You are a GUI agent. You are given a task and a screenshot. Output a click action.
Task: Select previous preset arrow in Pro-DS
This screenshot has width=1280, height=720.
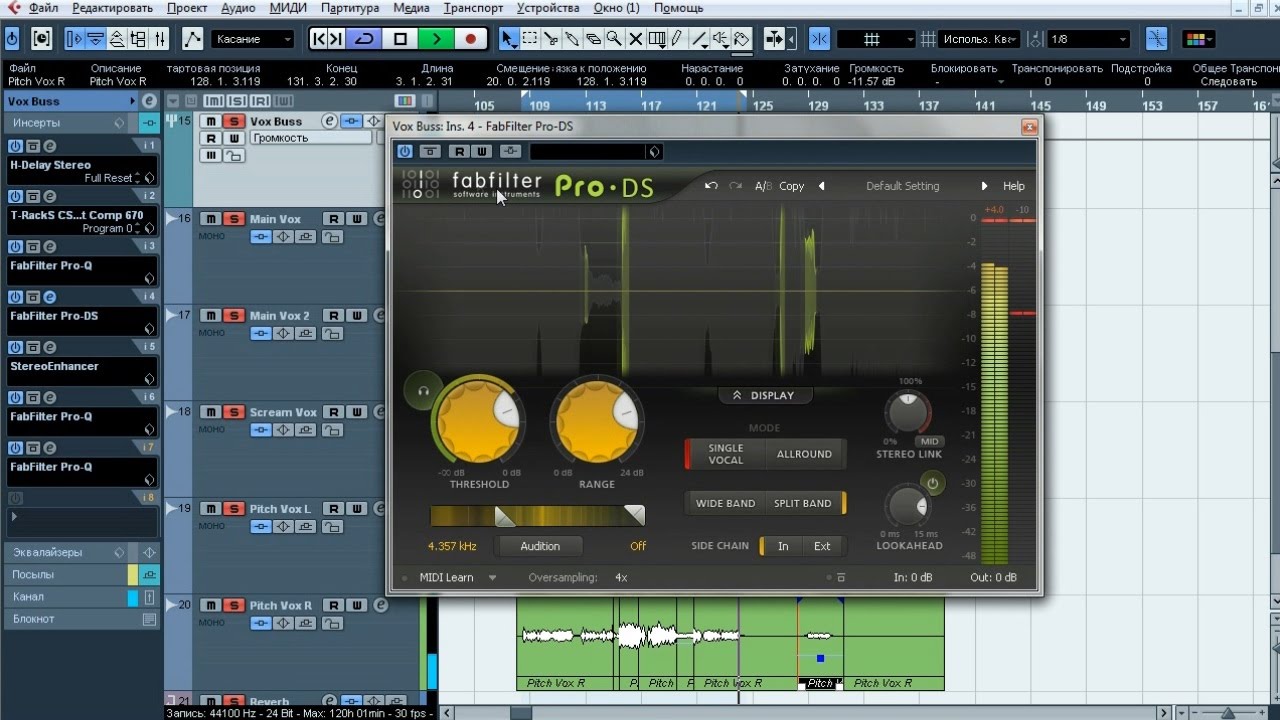821,186
